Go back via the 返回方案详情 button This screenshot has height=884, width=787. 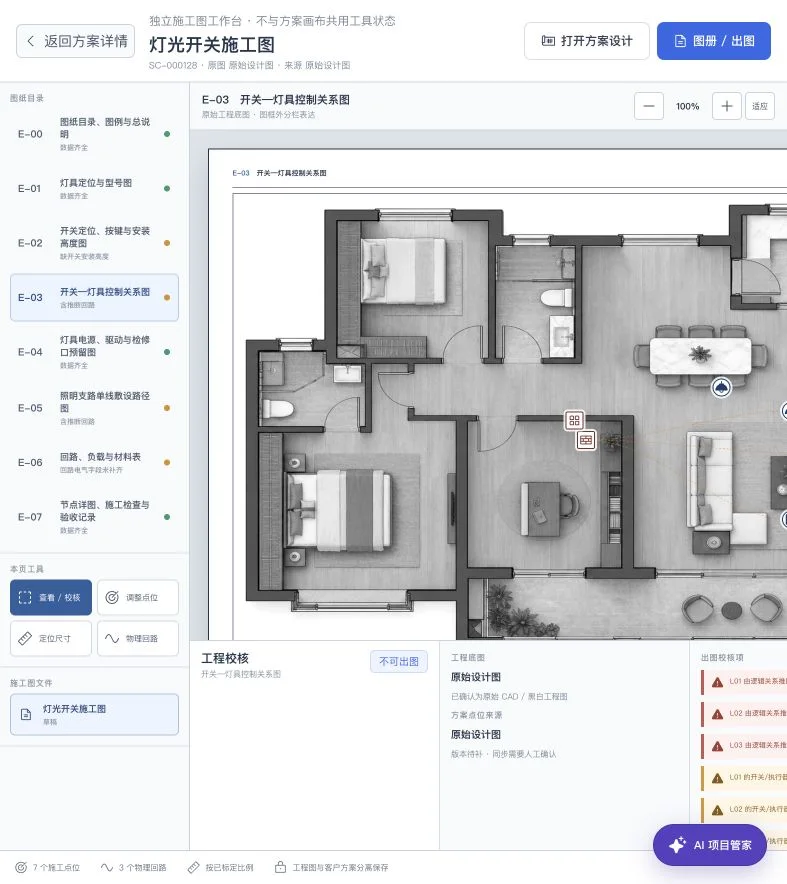[75, 41]
